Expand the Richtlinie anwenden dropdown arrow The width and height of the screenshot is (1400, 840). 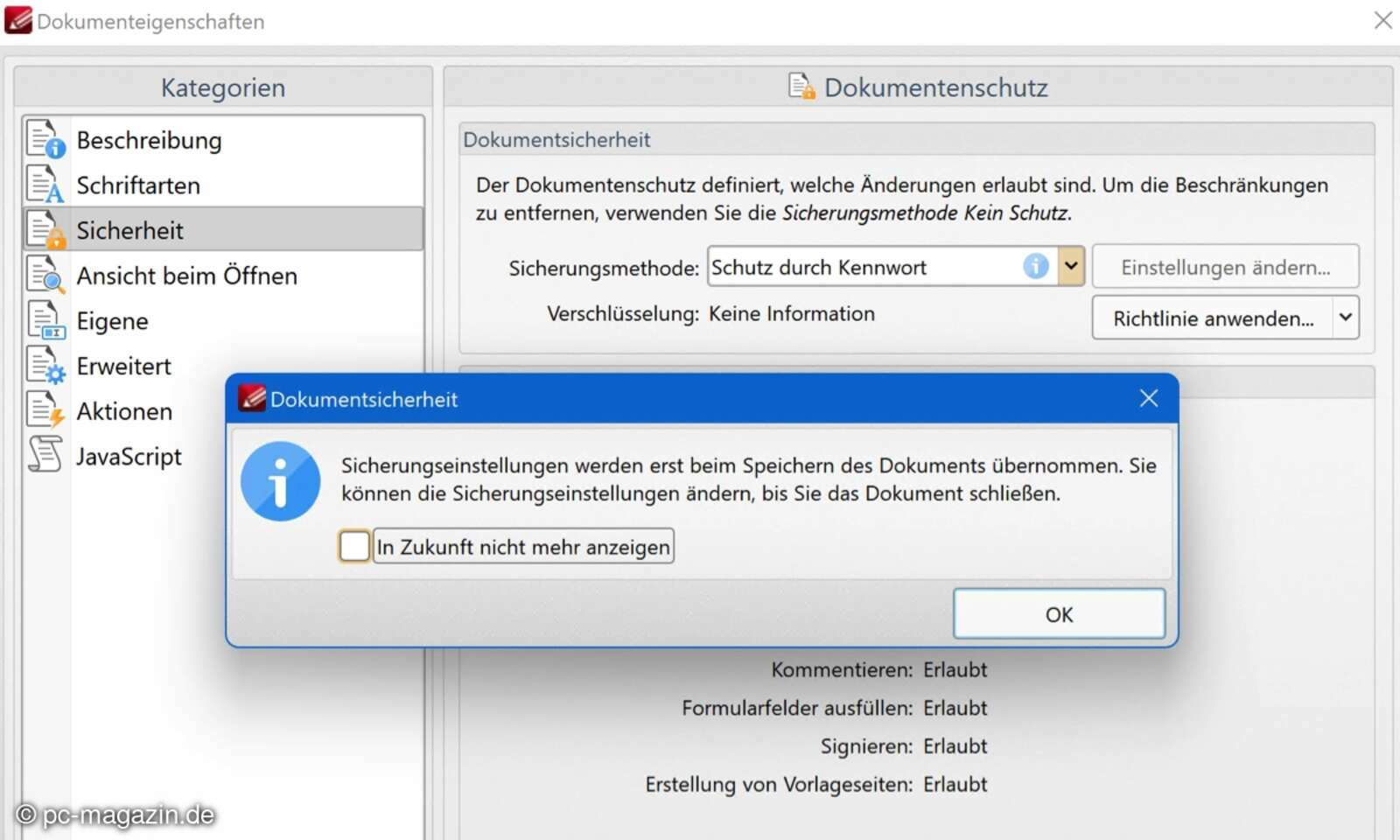coord(1346,318)
